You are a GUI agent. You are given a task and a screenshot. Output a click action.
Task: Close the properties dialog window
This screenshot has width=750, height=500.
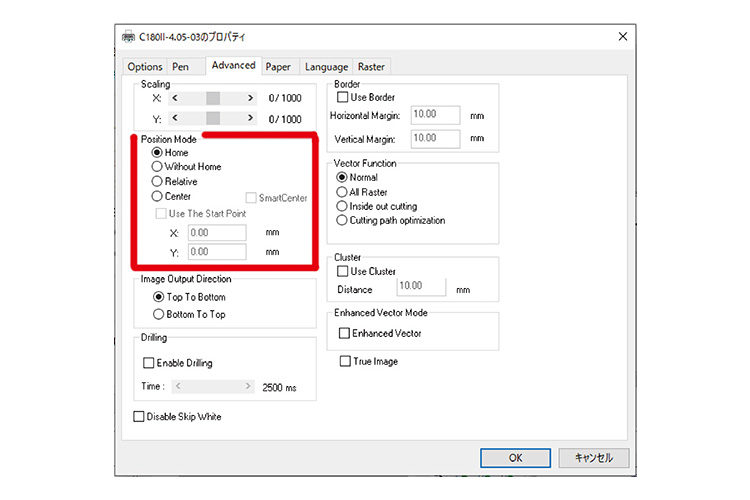pos(623,37)
